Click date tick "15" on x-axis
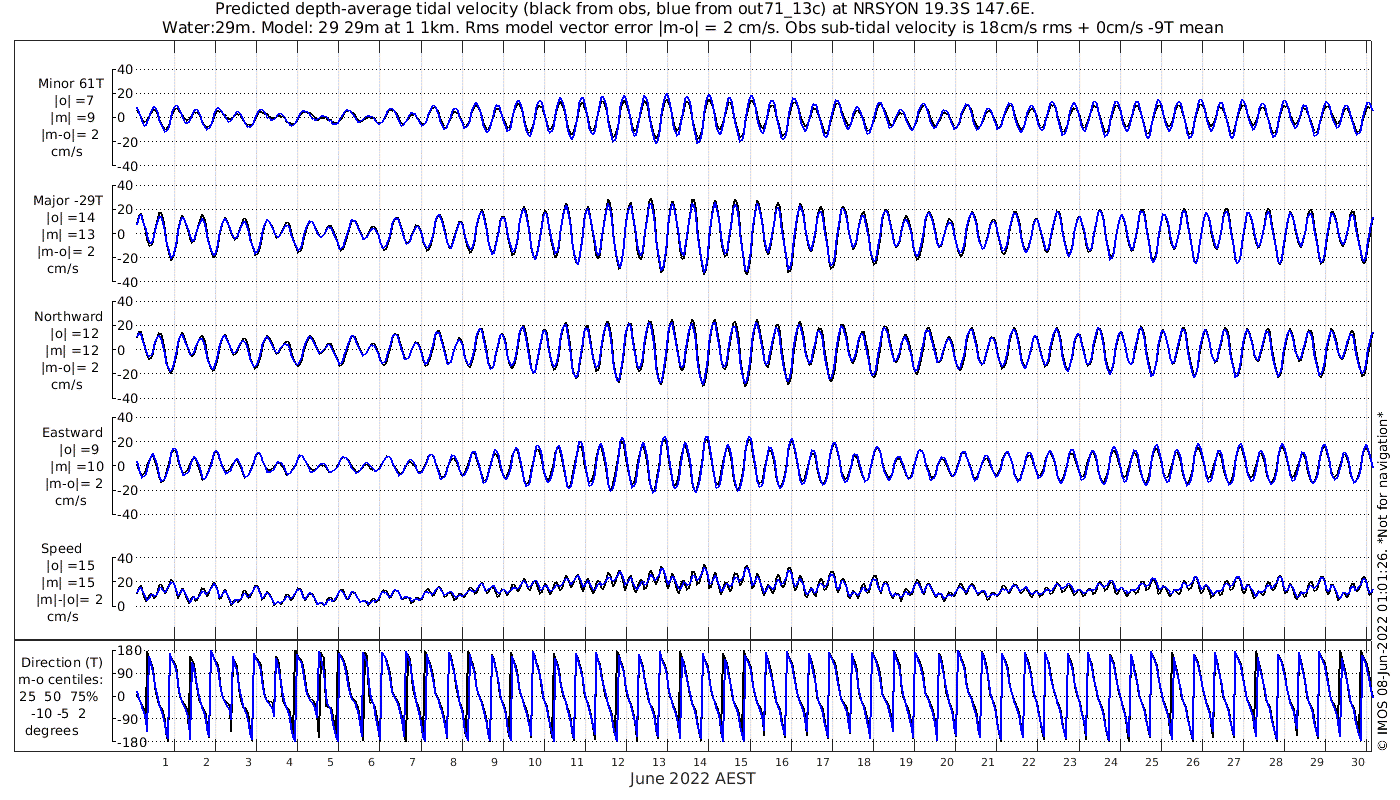The image size is (1400, 800). 741,762
